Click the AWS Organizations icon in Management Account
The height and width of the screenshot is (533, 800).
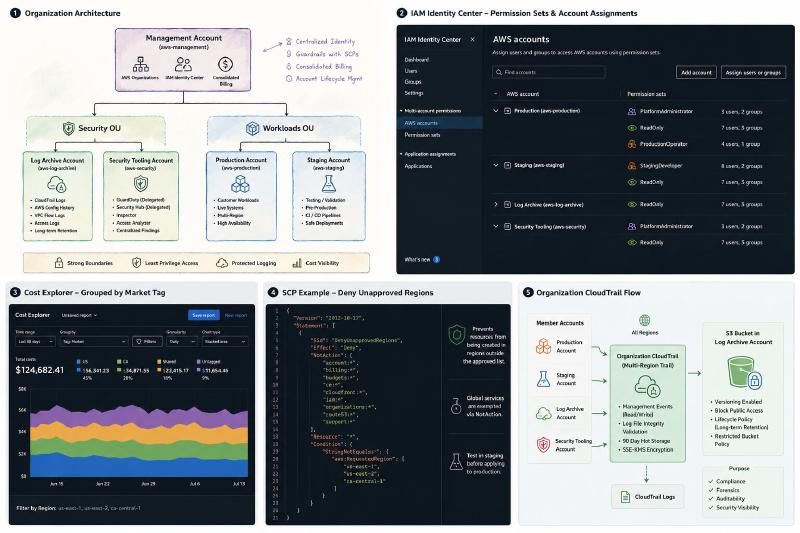point(140,64)
